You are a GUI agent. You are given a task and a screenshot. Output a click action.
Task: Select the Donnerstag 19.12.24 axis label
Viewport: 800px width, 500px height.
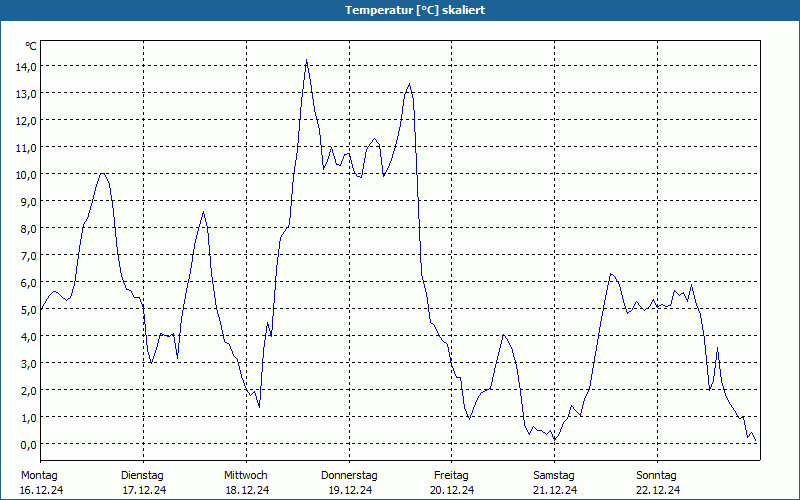coord(349,483)
